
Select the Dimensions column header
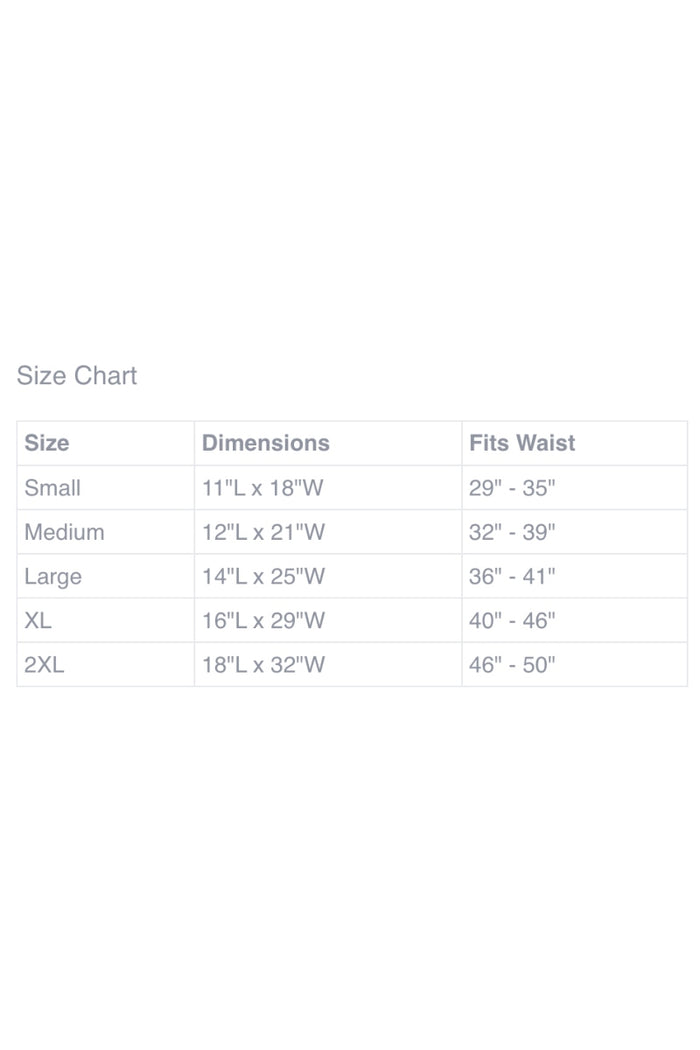[x=328, y=443]
